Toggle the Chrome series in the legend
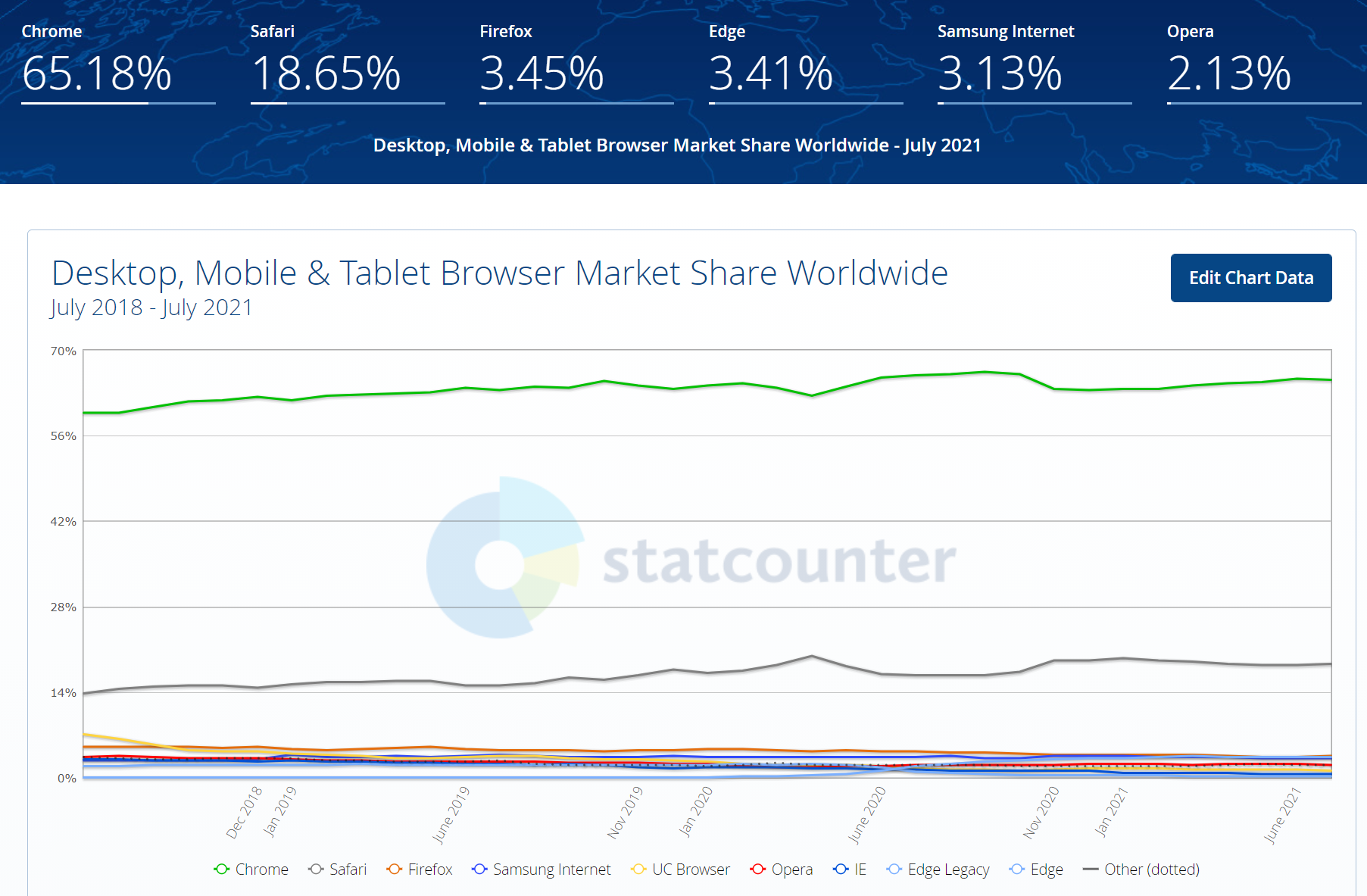 (251, 869)
